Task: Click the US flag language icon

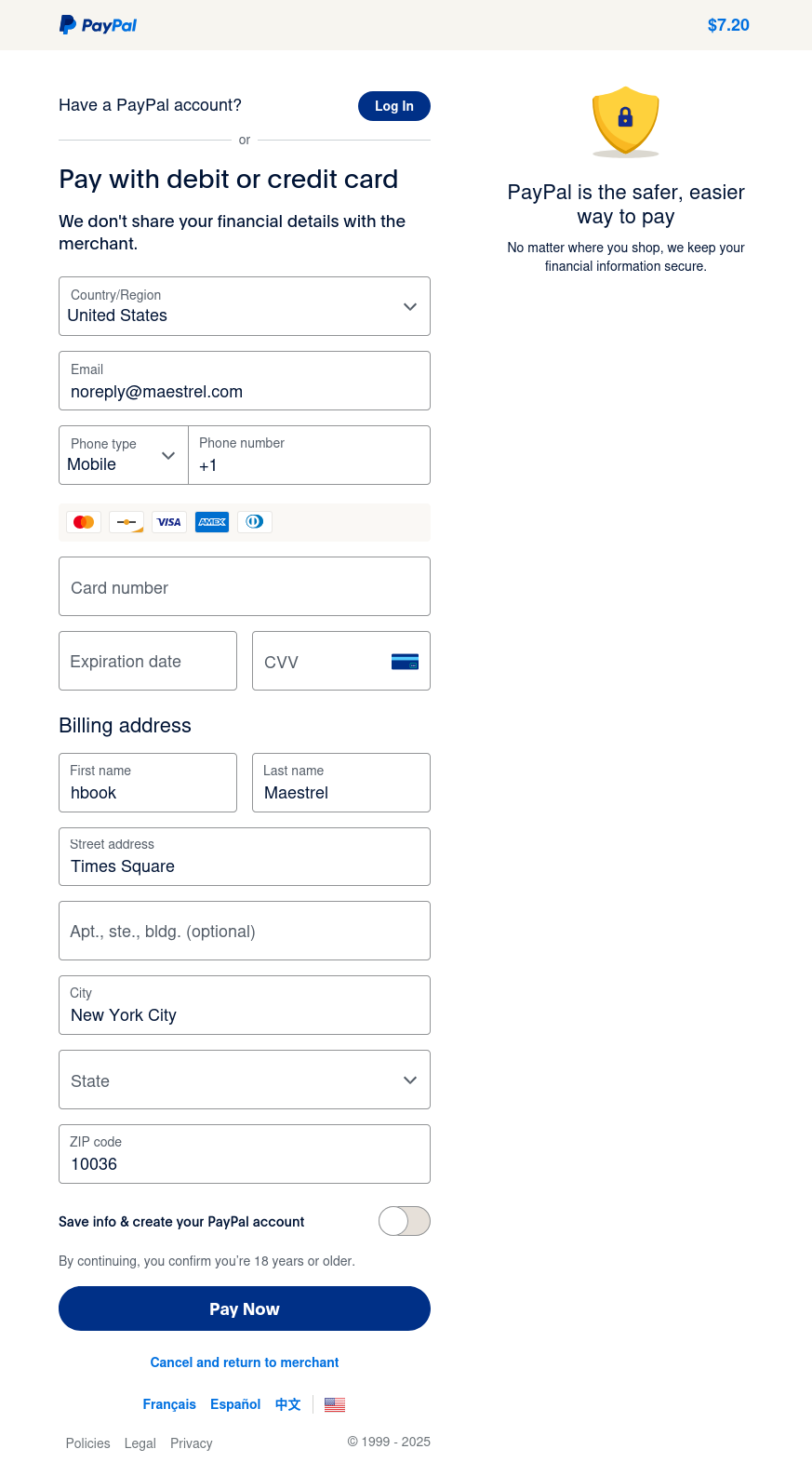Action: point(334,1404)
